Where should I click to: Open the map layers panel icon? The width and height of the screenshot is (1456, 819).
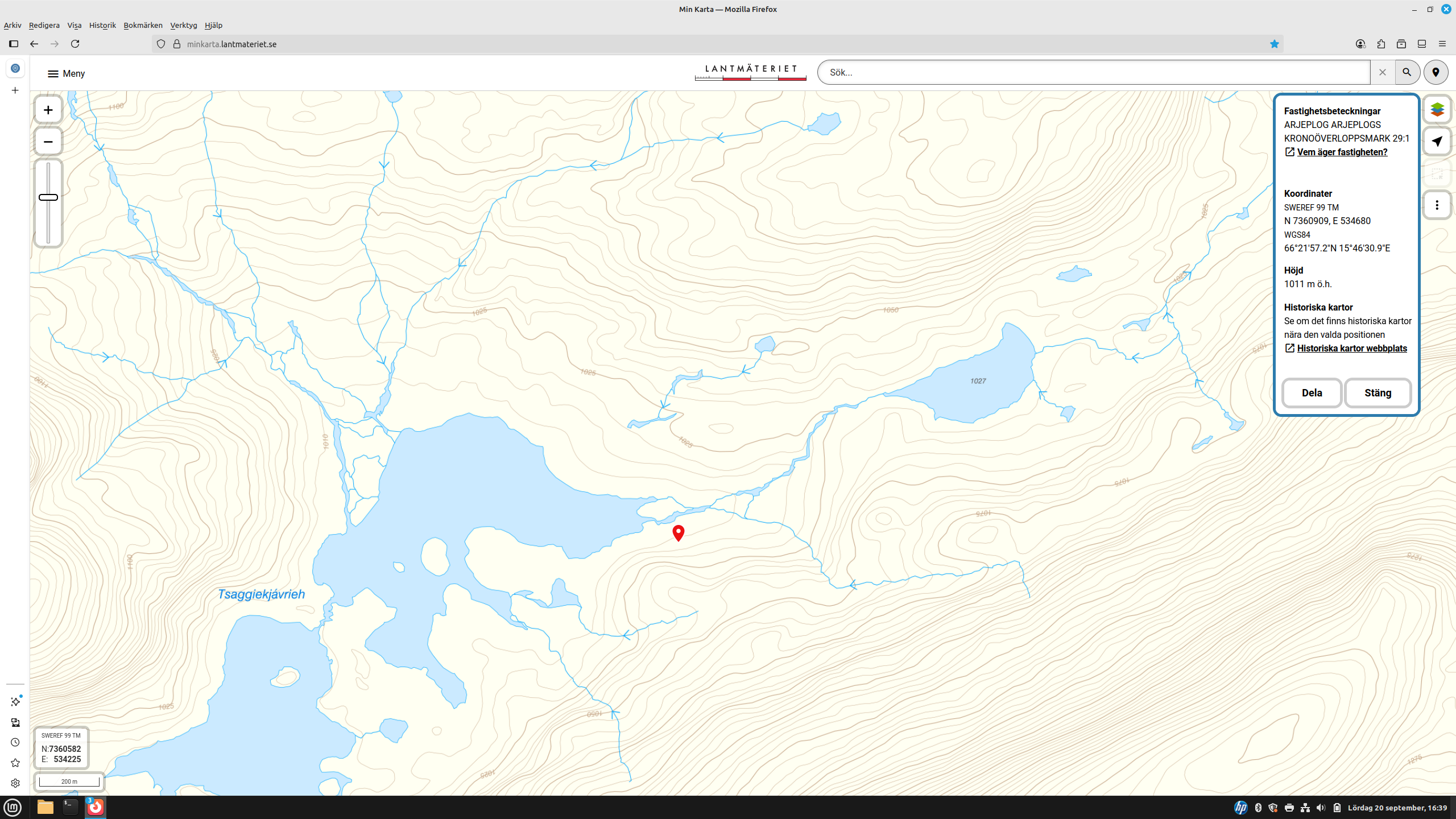[x=1437, y=110]
